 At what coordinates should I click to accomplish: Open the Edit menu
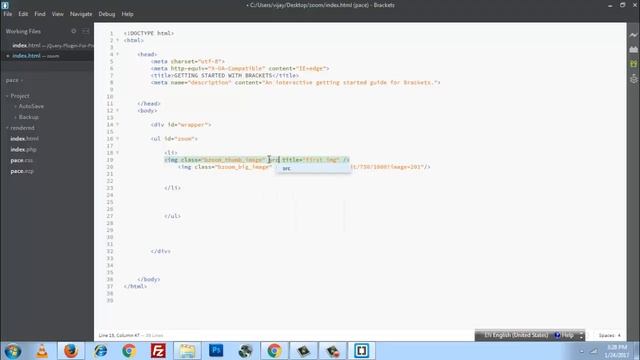(x=23, y=14)
